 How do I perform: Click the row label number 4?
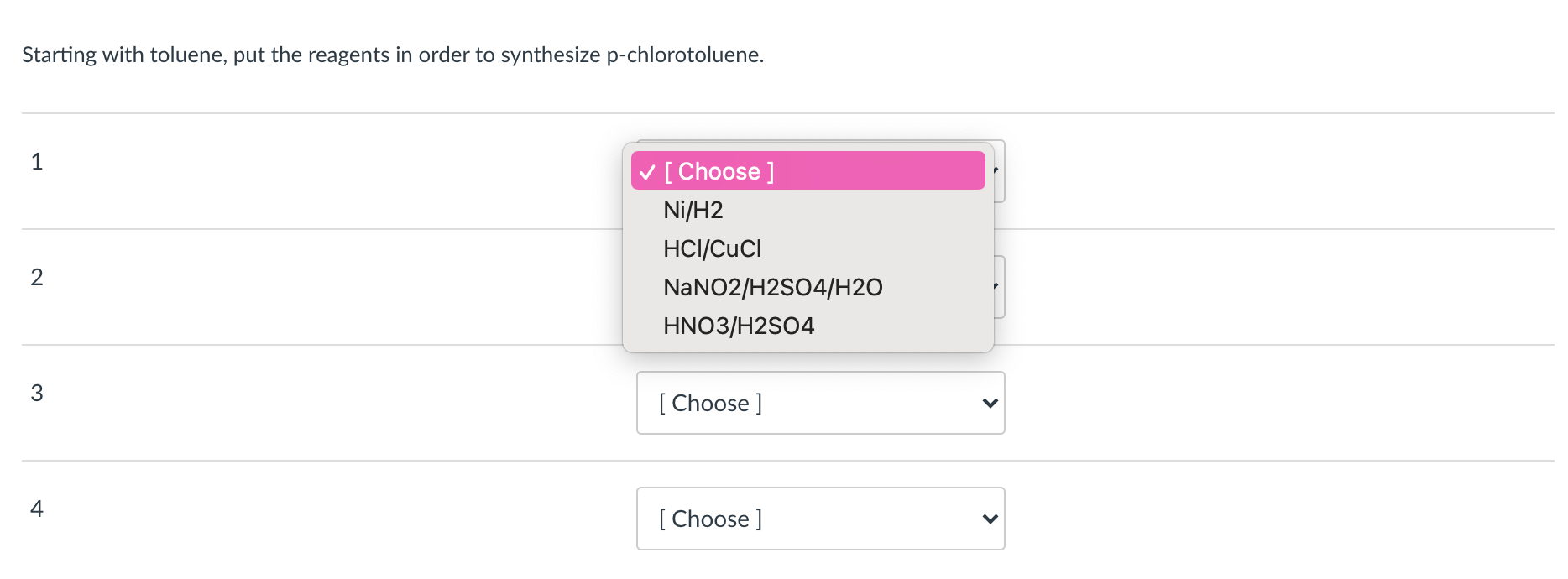[37, 509]
